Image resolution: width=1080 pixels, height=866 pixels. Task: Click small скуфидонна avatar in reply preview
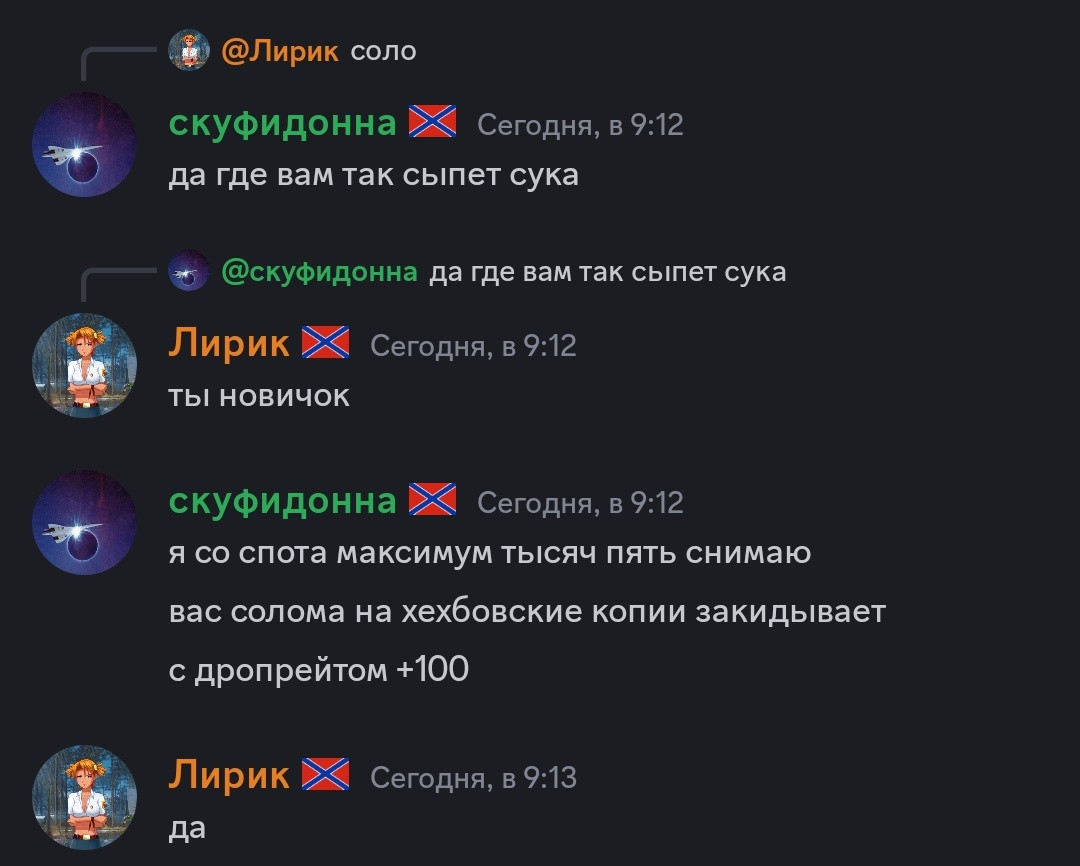[x=189, y=271]
